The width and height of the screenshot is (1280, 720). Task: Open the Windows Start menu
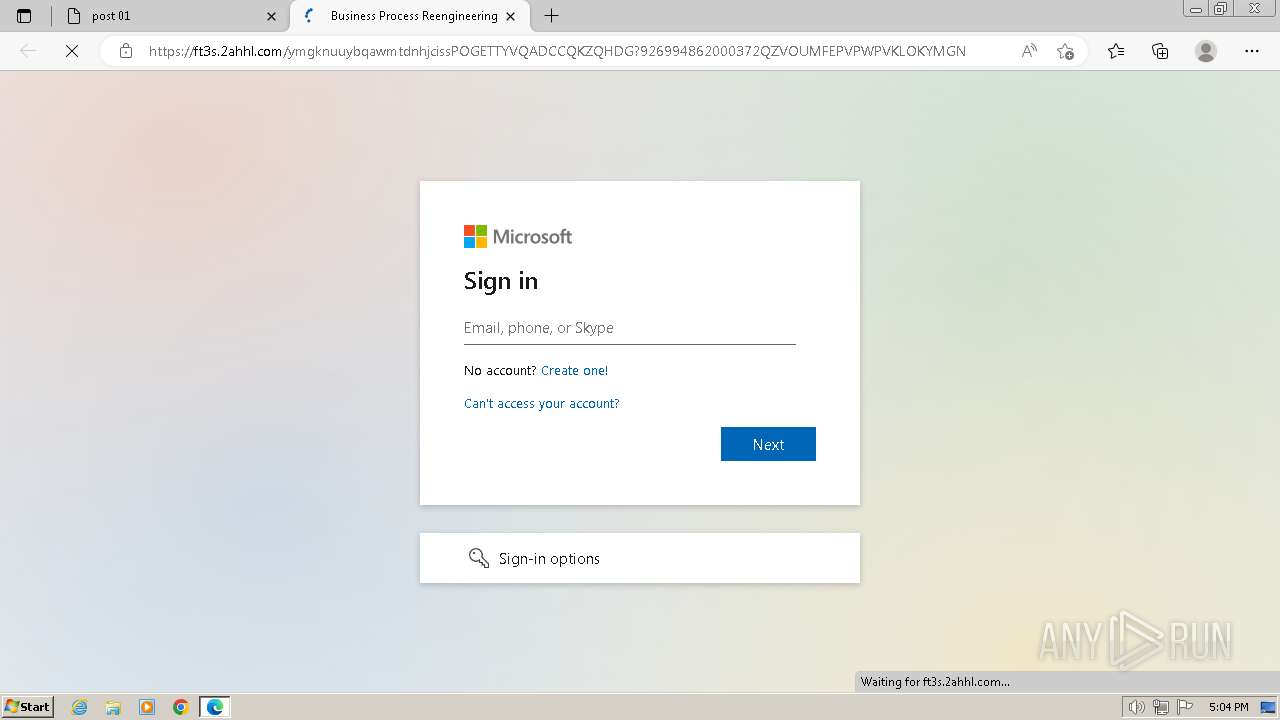tap(28, 707)
